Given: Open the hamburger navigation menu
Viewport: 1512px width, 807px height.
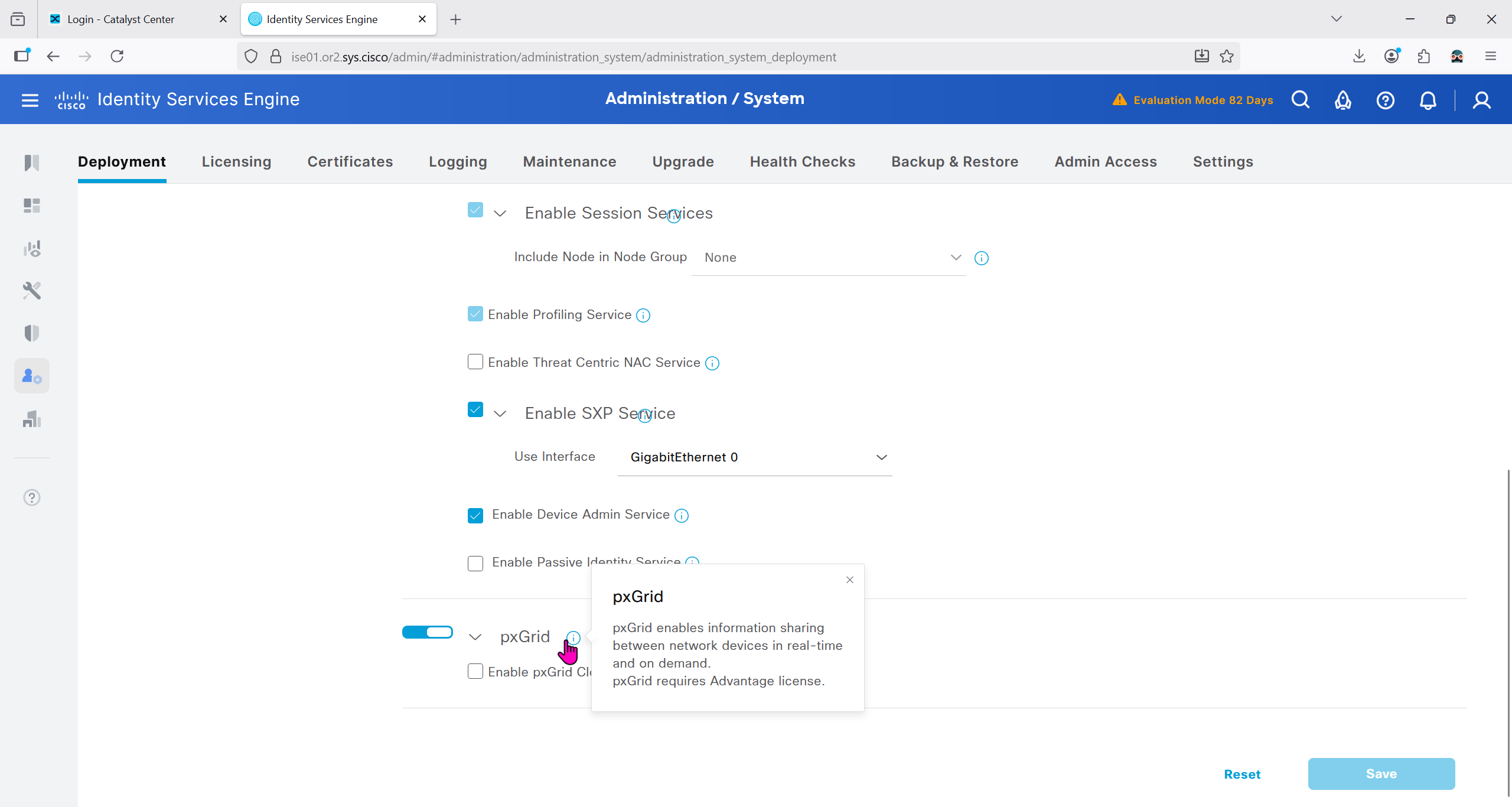Looking at the screenshot, I should pos(30,100).
